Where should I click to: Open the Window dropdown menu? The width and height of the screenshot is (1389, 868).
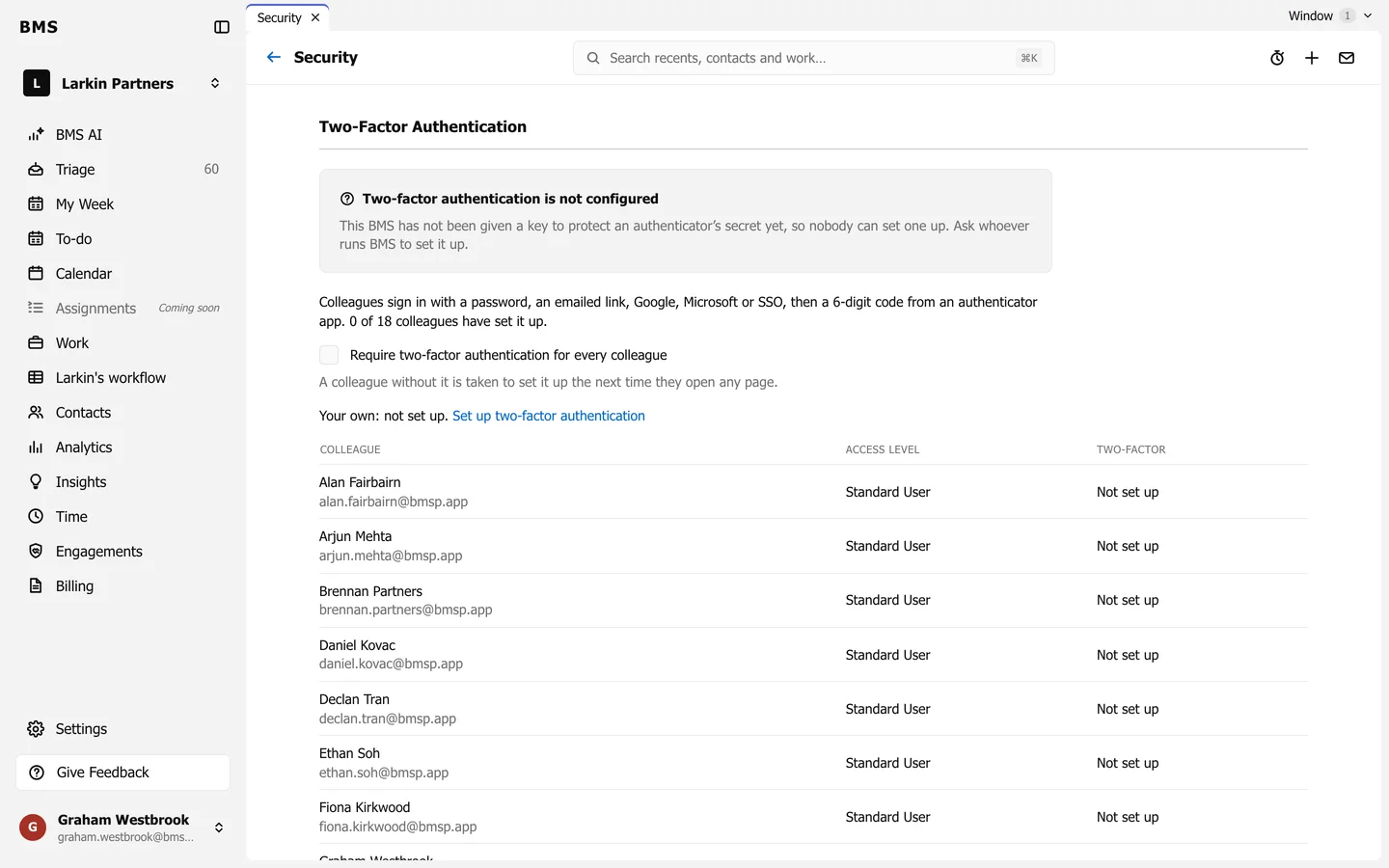tap(1330, 15)
